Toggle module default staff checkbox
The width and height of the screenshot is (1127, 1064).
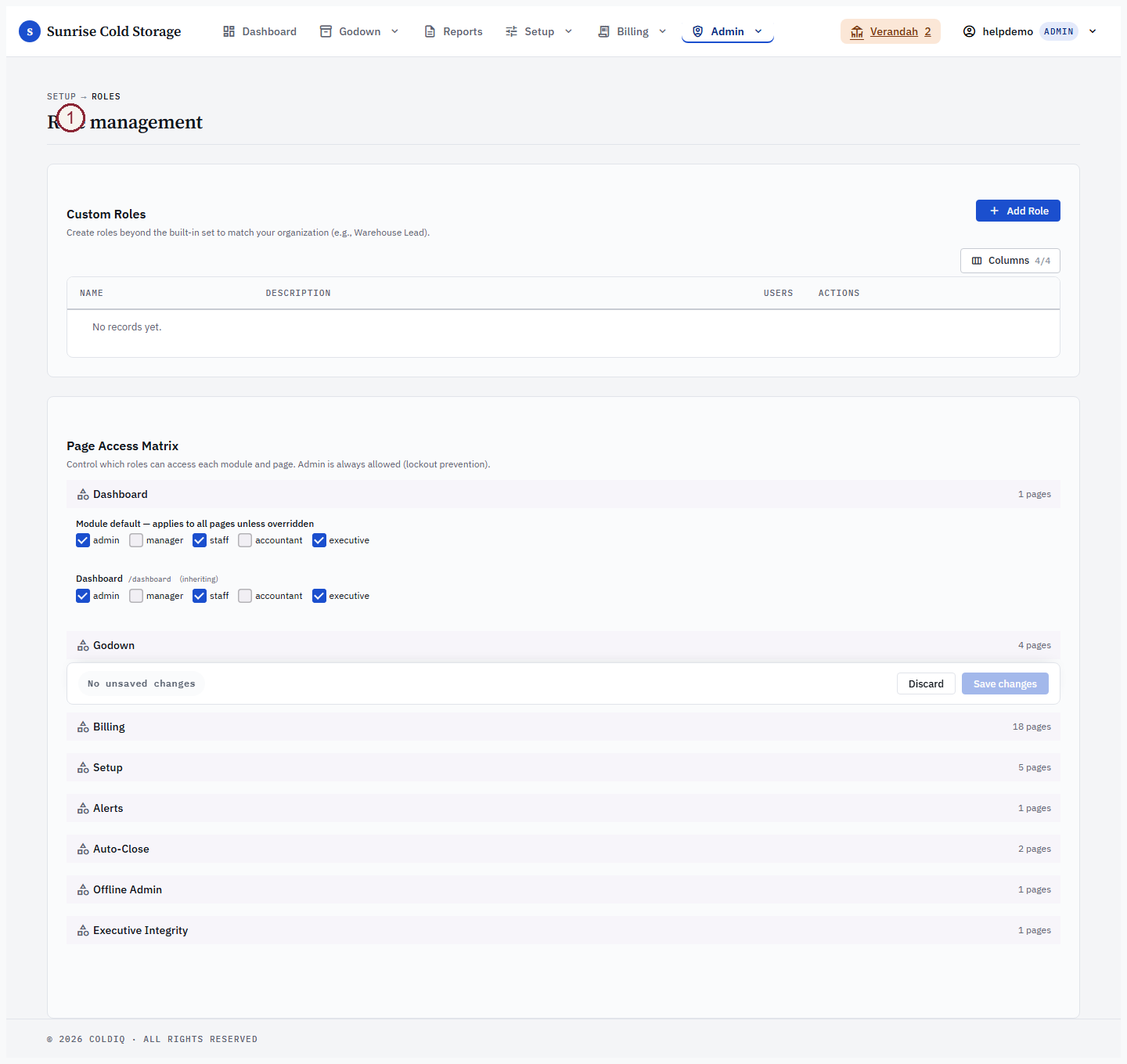click(x=200, y=540)
